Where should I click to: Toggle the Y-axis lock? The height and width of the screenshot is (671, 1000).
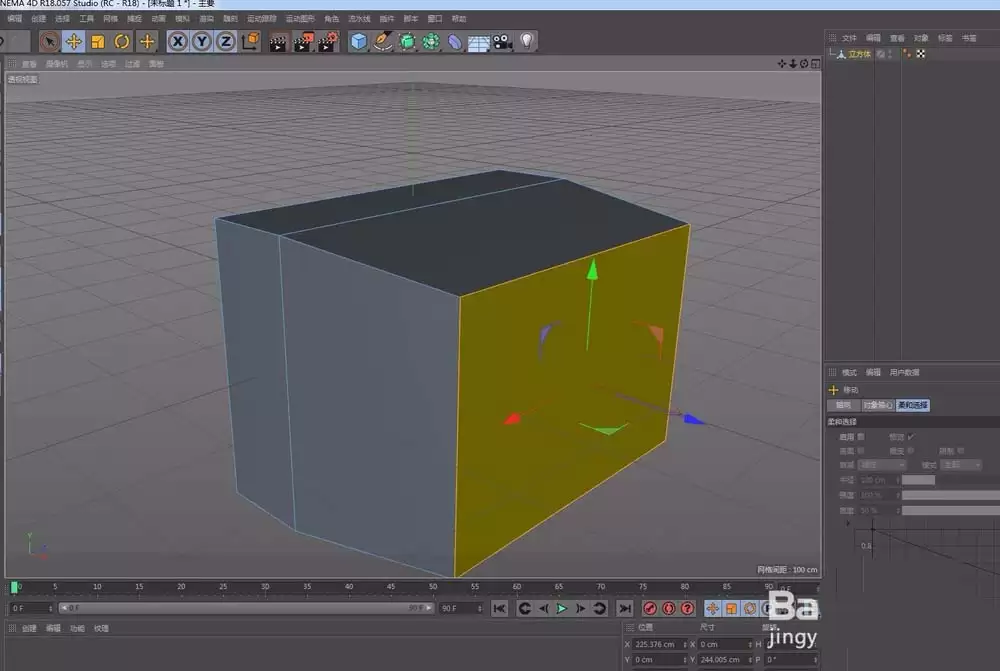point(201,41)
